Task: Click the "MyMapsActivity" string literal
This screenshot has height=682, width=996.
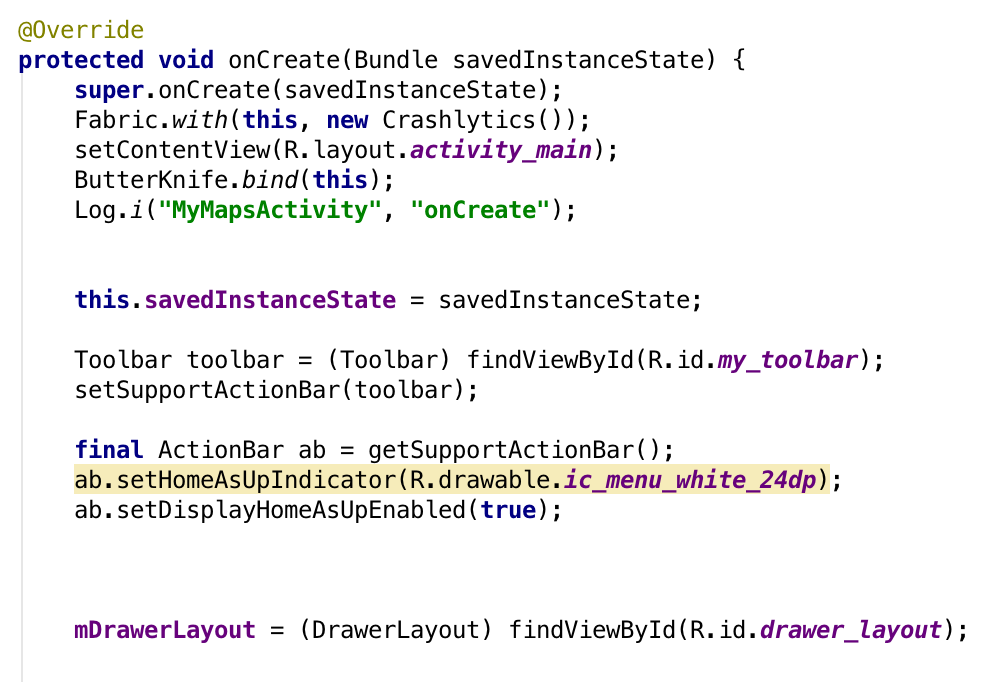Action: pyautogui.click(x=270, y=210)
